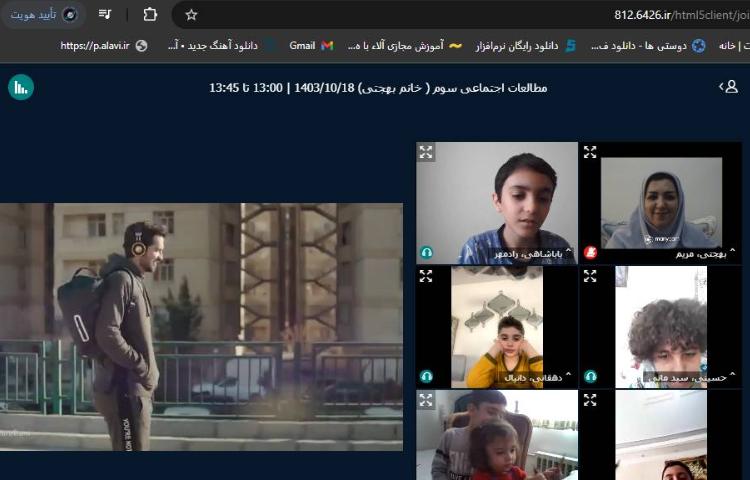Click headset icon on دهقانی، دانیال tile
The image size is (750, 480).
427,376
